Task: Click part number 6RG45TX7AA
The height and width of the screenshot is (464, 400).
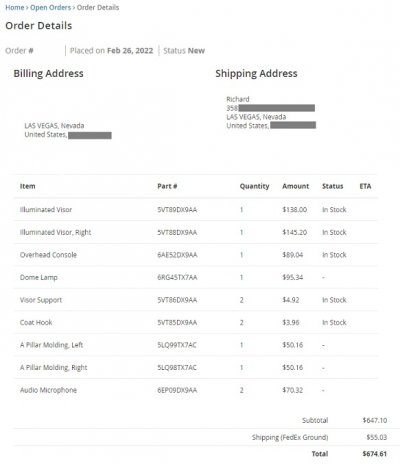Action: [x=177, y=277]
